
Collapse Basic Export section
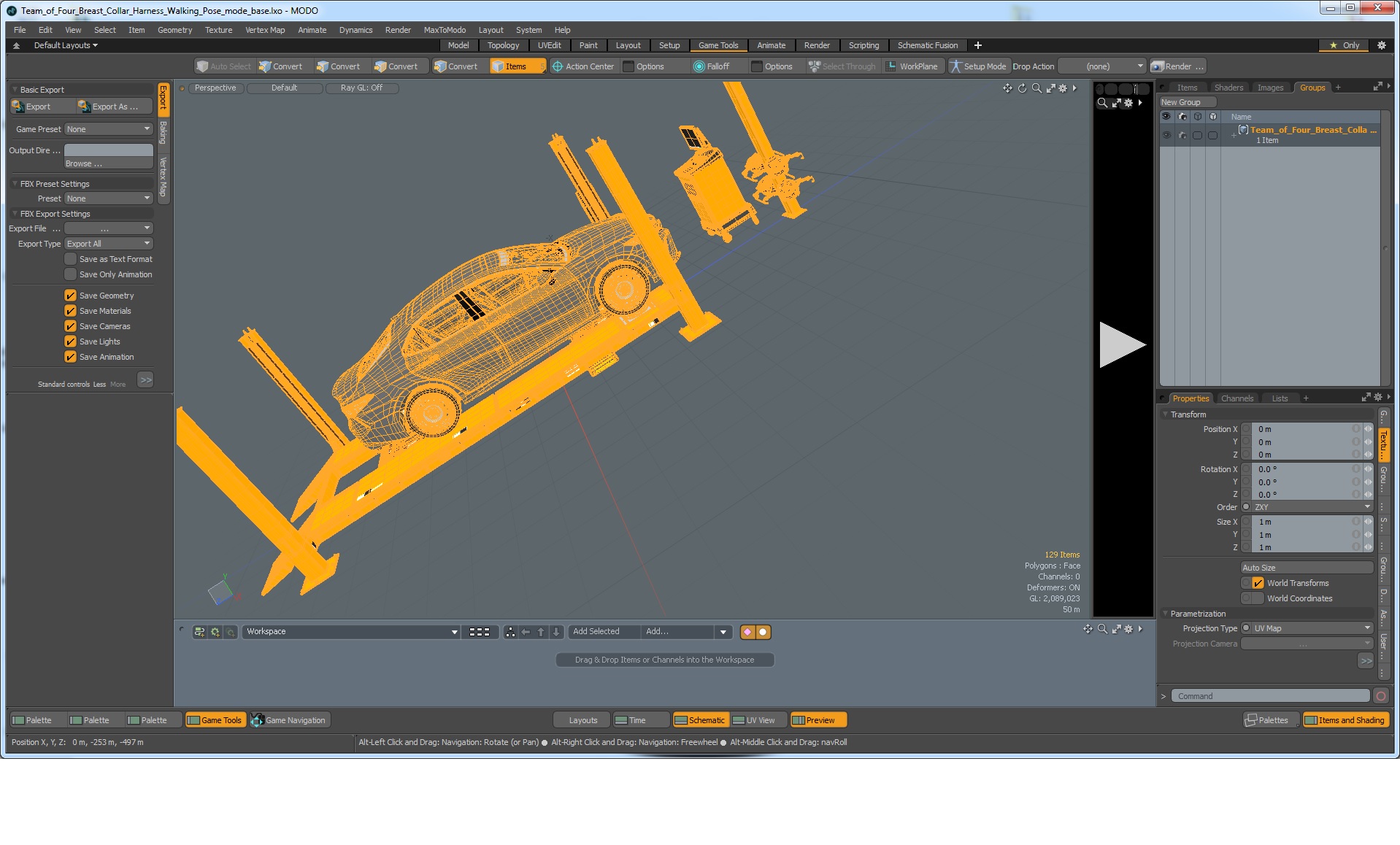pos(15,90)
